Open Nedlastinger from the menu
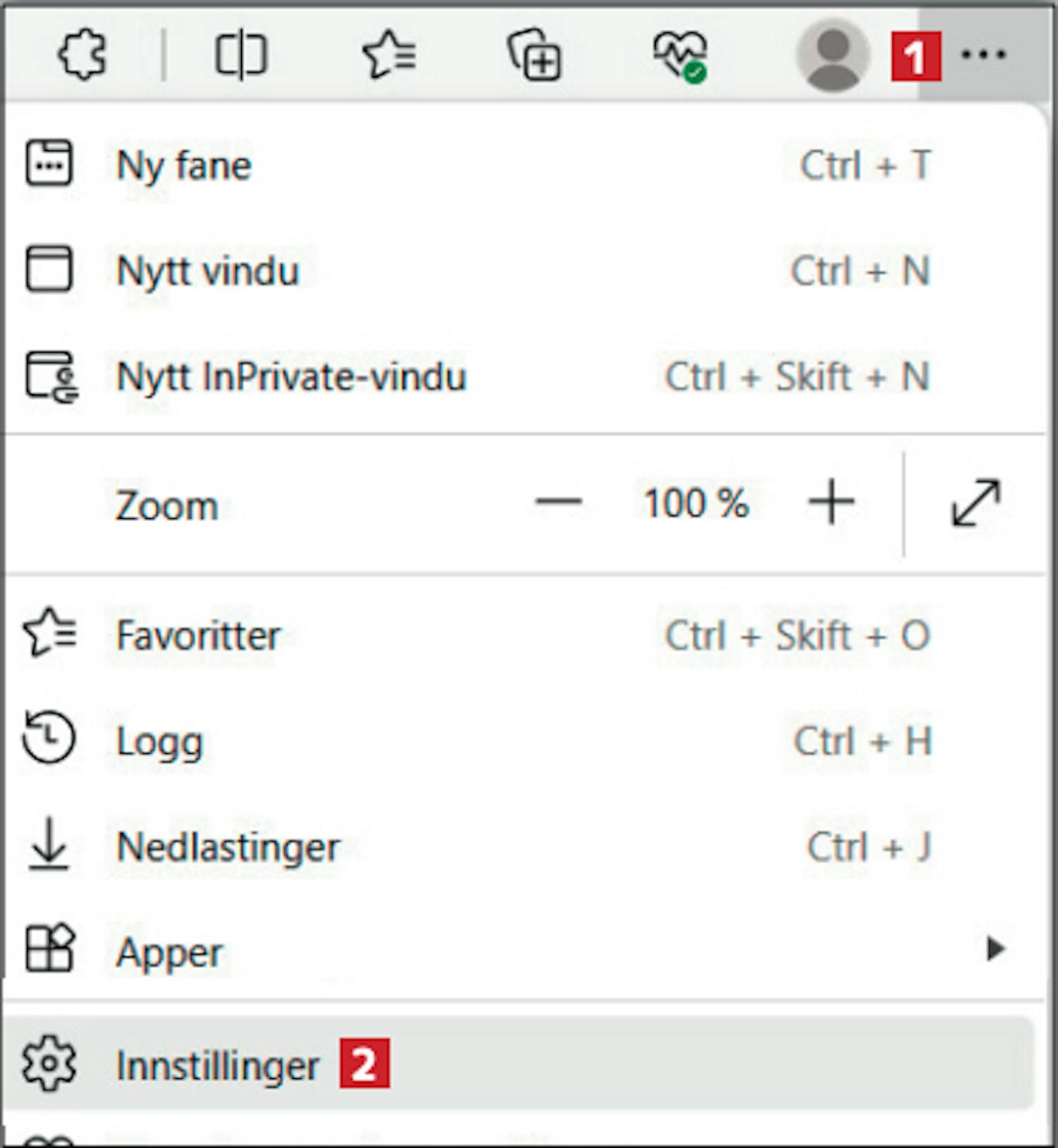The image size is (1058, 1148). click(524, 846)
